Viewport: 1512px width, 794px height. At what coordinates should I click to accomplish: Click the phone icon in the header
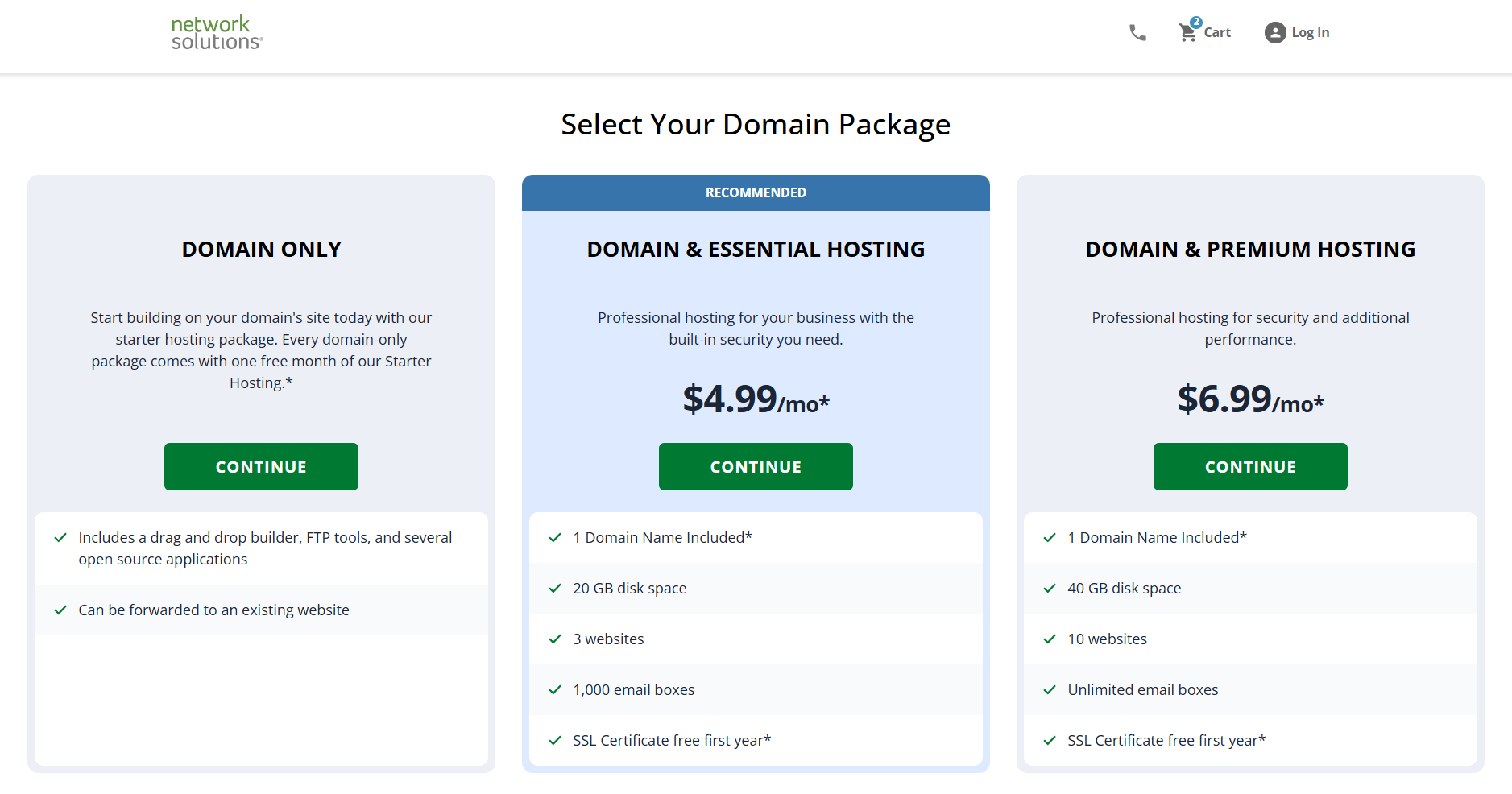1137,32
